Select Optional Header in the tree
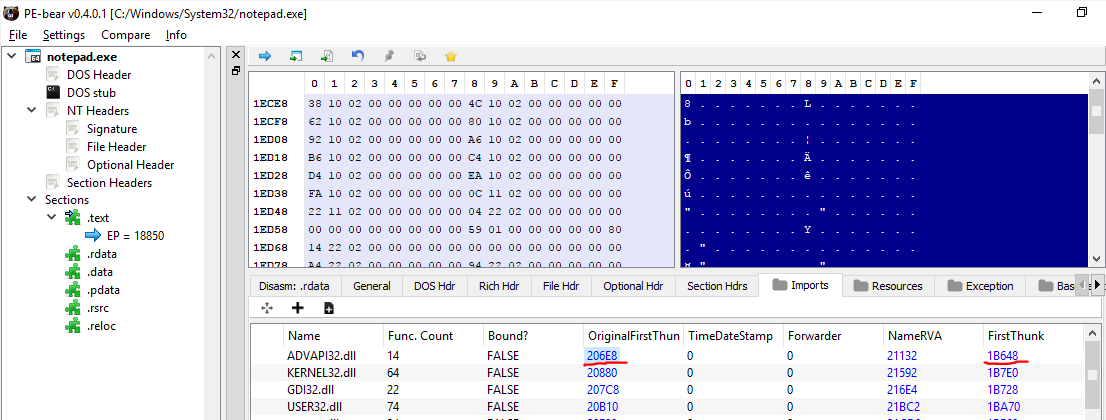The width and height of the screenshot is (1106, 420). 130,164
